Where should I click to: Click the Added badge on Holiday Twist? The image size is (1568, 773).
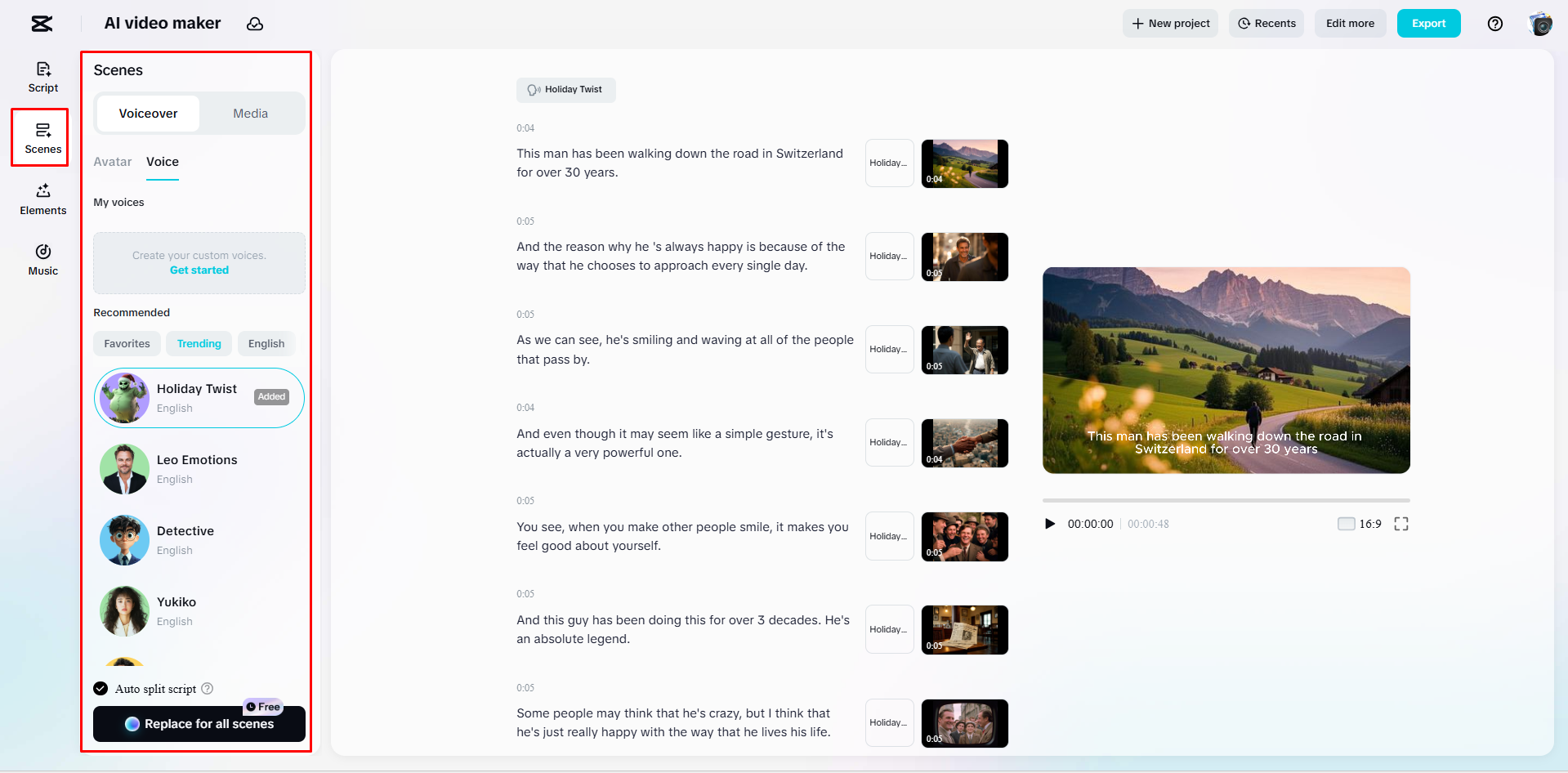(x=272, y=397)
